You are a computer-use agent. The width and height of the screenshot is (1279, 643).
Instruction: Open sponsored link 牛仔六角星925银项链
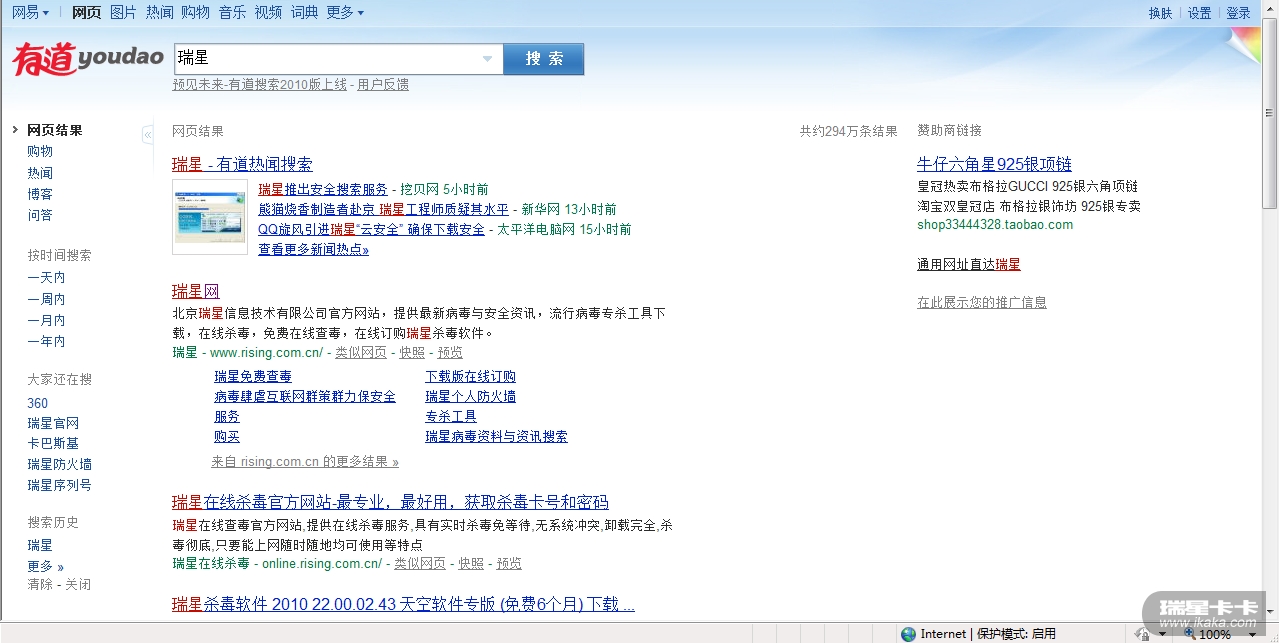[x=994, y=164]
